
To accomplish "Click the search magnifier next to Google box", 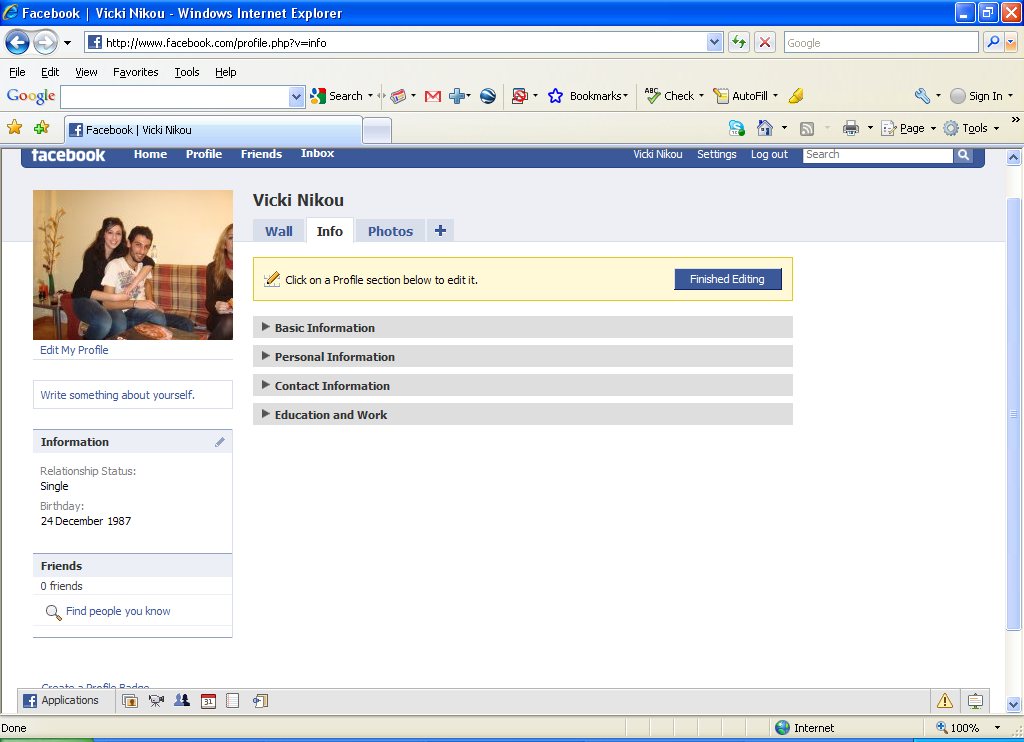I will [x=993, y=42].
